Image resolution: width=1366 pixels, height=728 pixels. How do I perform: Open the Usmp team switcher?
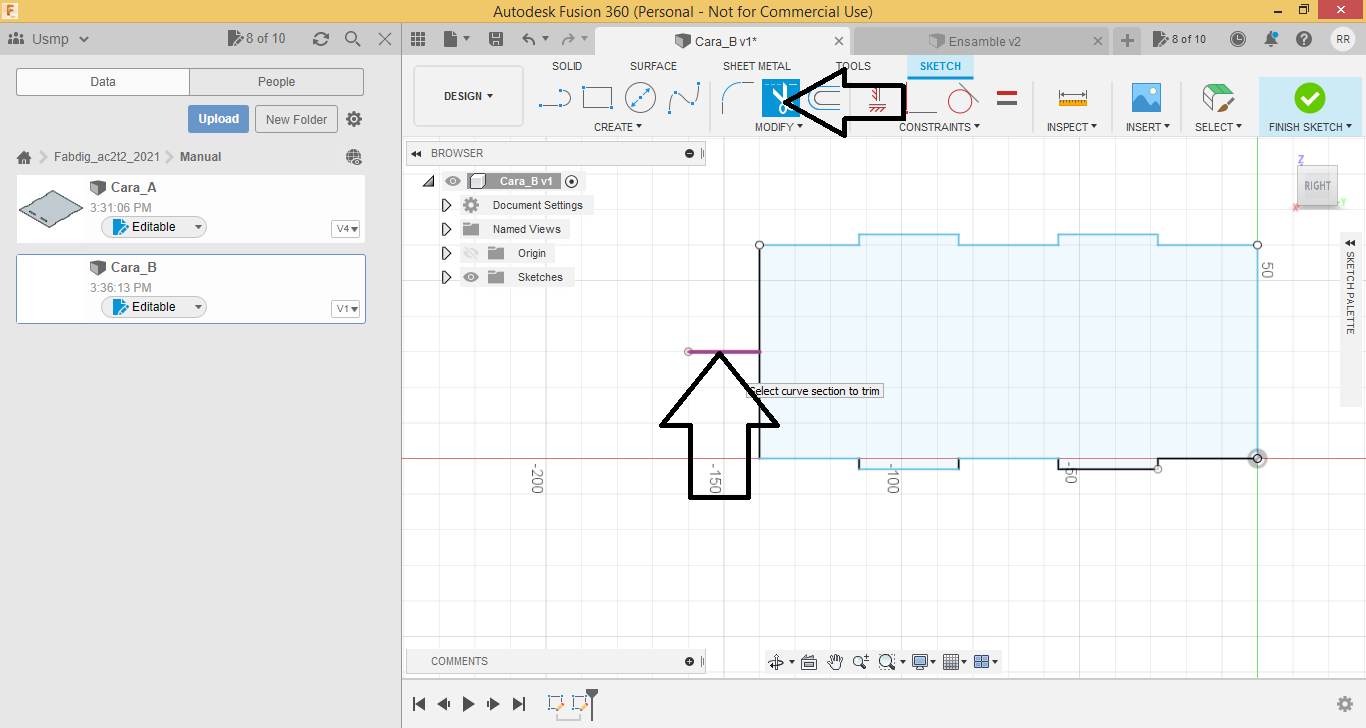50,39
